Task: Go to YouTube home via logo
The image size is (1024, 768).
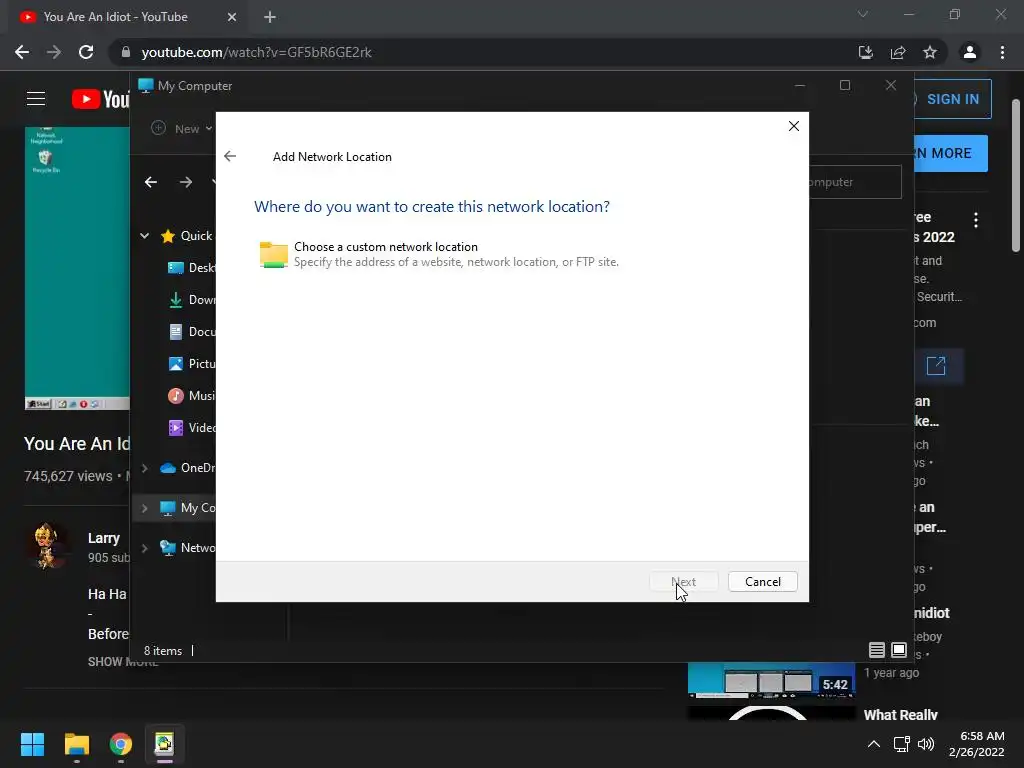Action: [101, 99]
